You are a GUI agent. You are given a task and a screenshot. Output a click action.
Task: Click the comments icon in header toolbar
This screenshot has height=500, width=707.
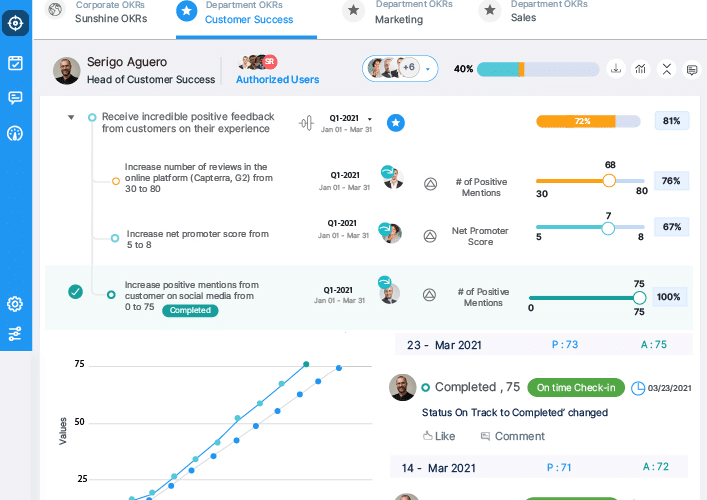(692, 69)
